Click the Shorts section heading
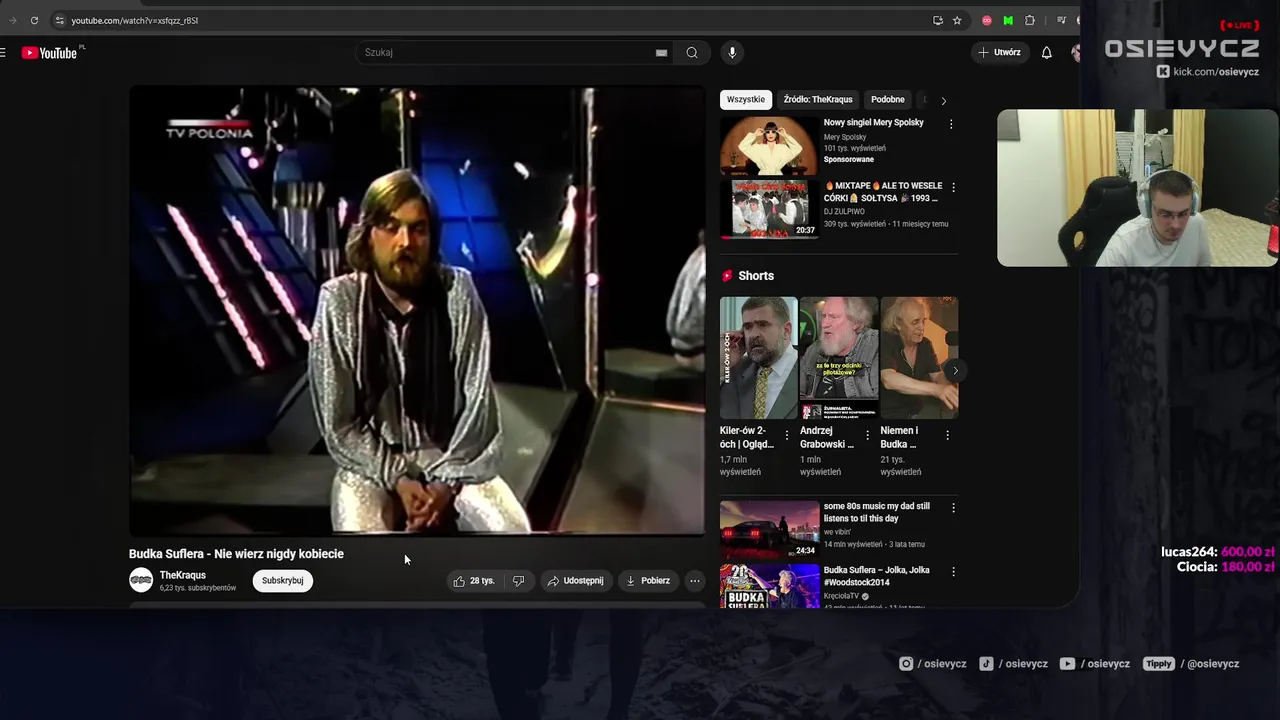This screenshot has height=720, width=1280. click(756, 276)
